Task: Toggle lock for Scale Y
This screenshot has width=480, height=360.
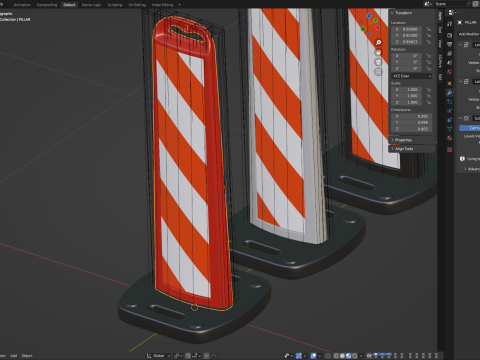Action: (428, 96)
